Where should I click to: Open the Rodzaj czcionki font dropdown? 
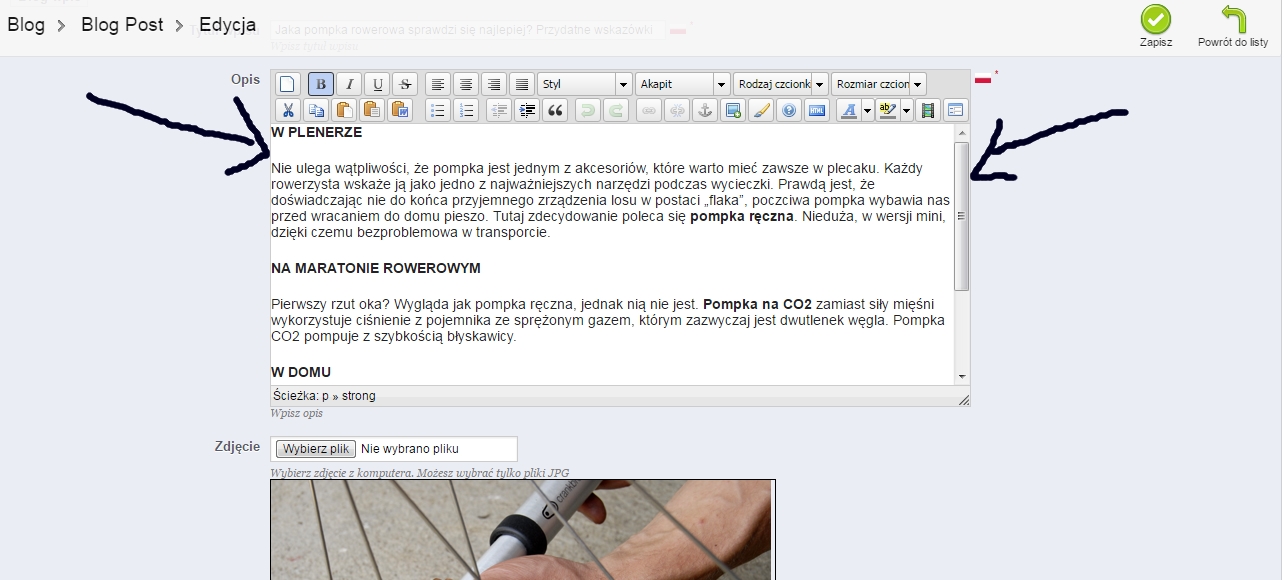point(781,84)
